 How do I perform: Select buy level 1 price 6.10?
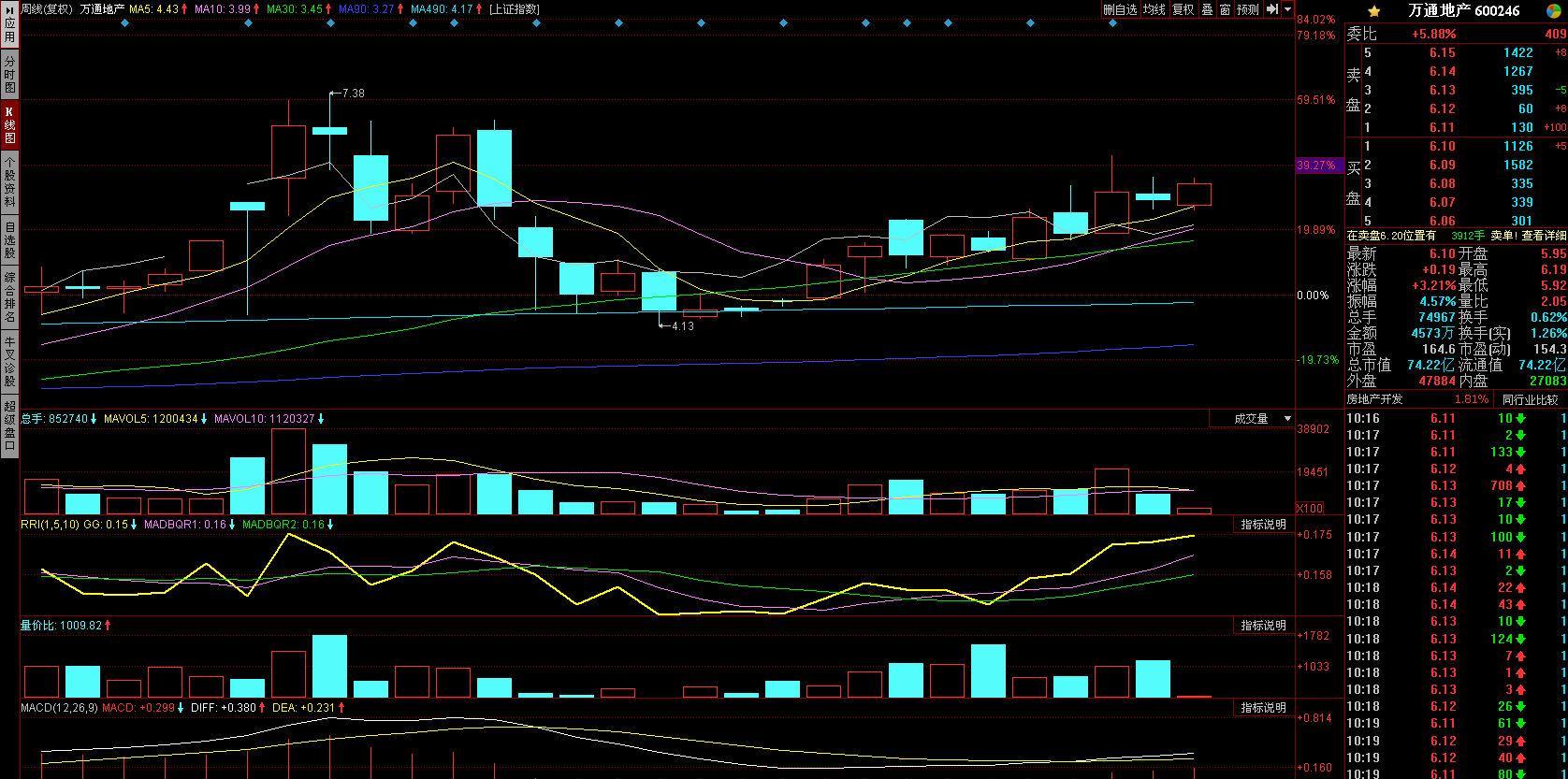[1442, 146]
